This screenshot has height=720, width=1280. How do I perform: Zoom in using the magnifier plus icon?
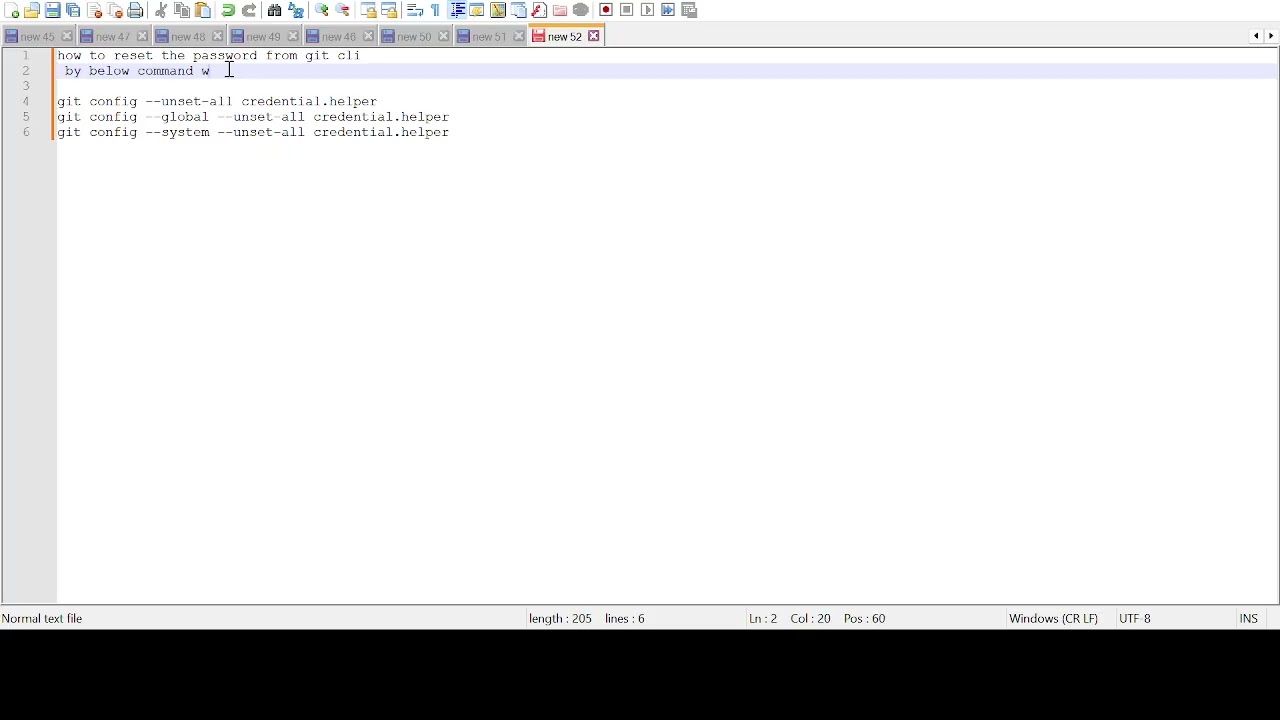tap(322, 10)
